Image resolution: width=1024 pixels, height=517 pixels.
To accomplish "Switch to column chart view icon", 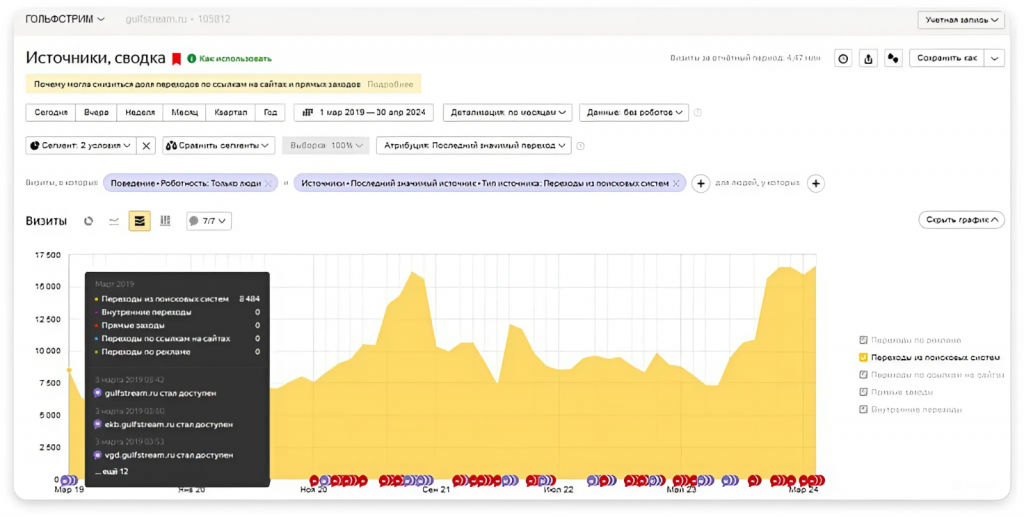I will click(165, 221).
